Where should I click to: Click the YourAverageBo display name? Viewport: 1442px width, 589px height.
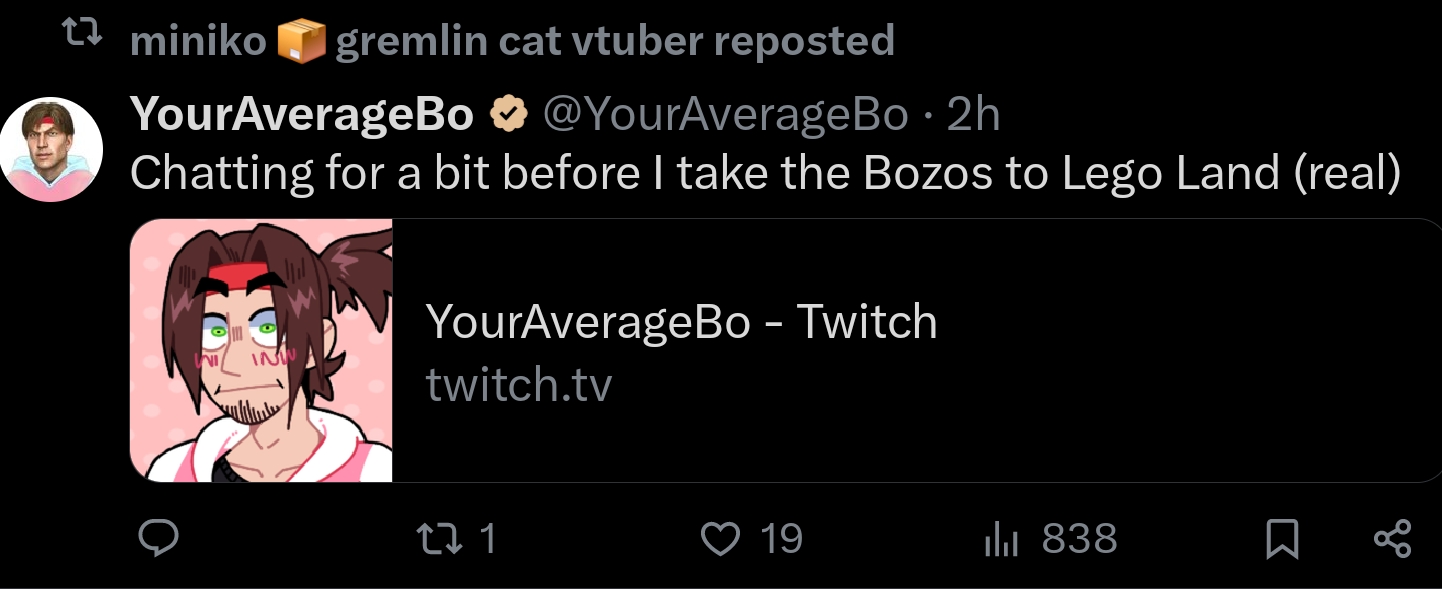302,116
